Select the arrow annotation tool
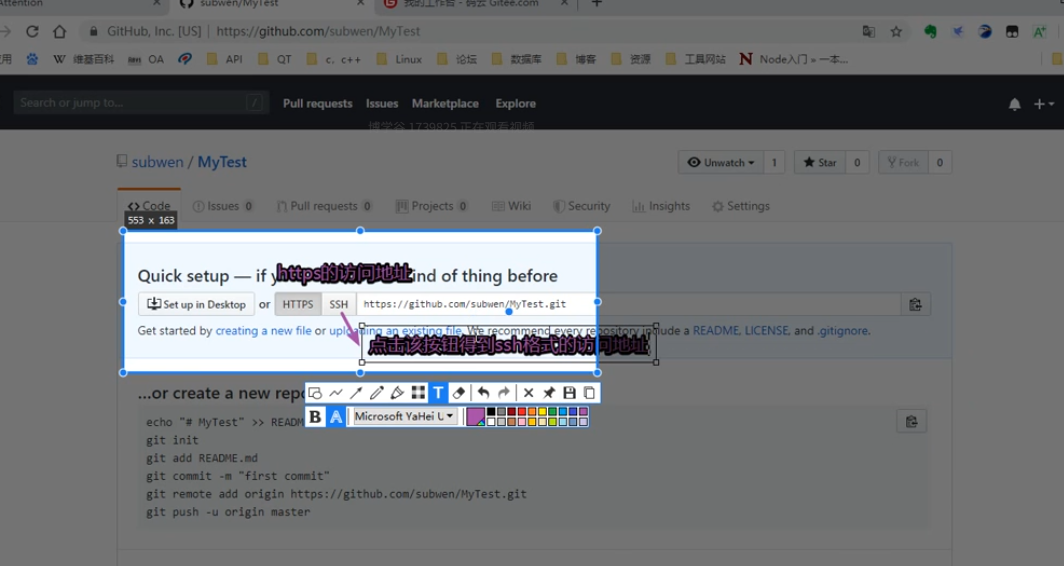This screenshot has width=1064, height=566. point(356,393)
